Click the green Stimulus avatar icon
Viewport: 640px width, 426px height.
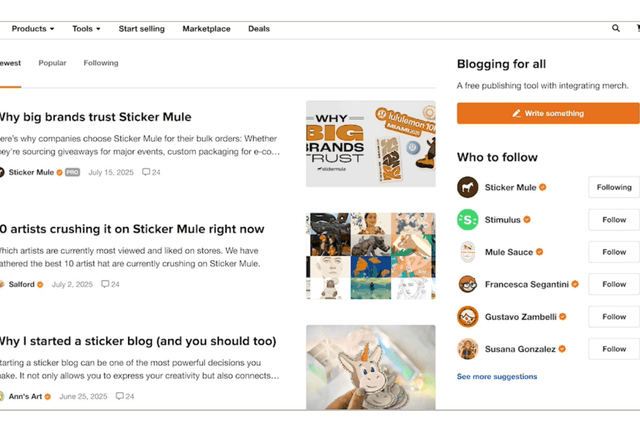(x=467, y=220)
